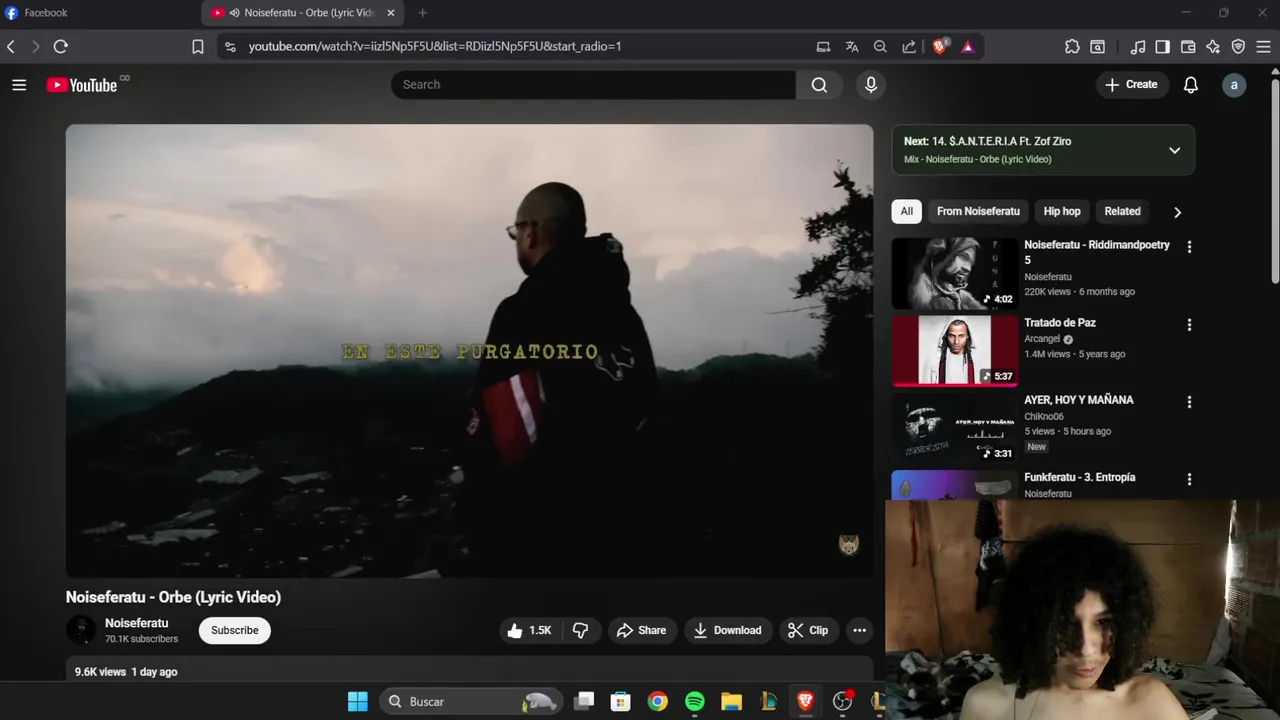Click the install app icon in address bar
This screenshot has height=720, width=1280.
click(823, 46)
